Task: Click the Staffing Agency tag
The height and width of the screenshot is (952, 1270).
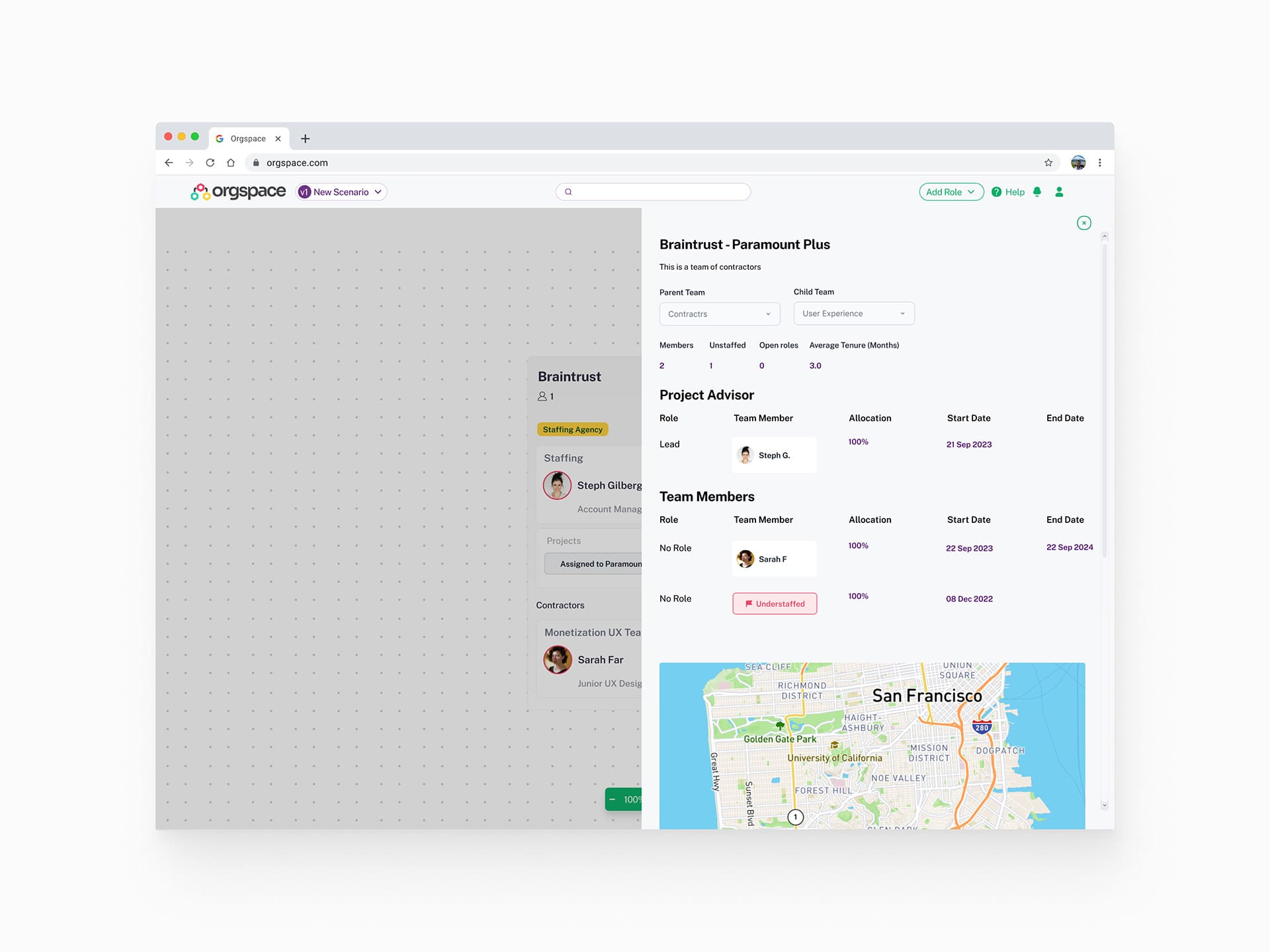Action: (x=572, y=429)
